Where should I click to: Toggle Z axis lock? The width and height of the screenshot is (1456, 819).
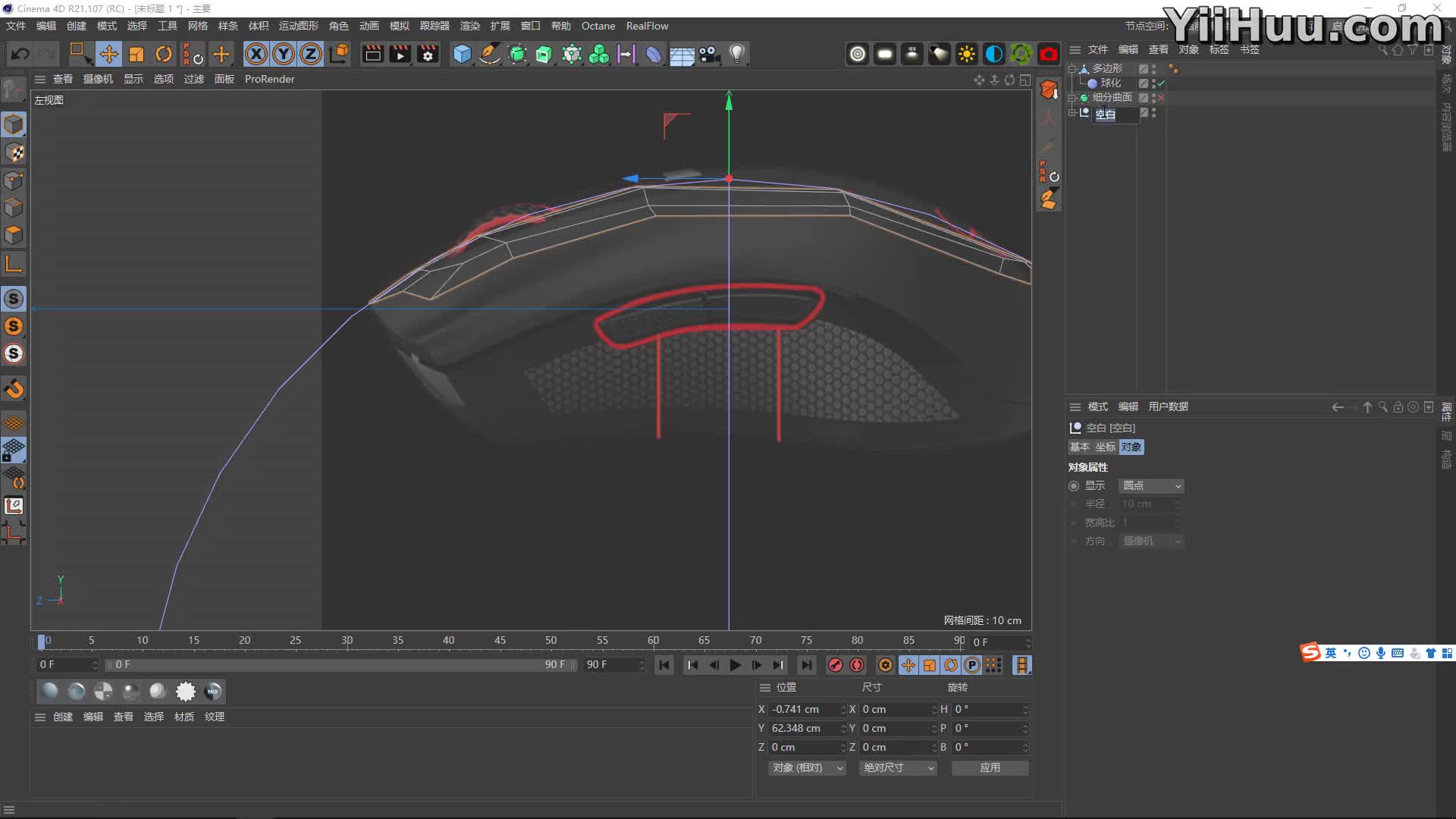[311, 54]
